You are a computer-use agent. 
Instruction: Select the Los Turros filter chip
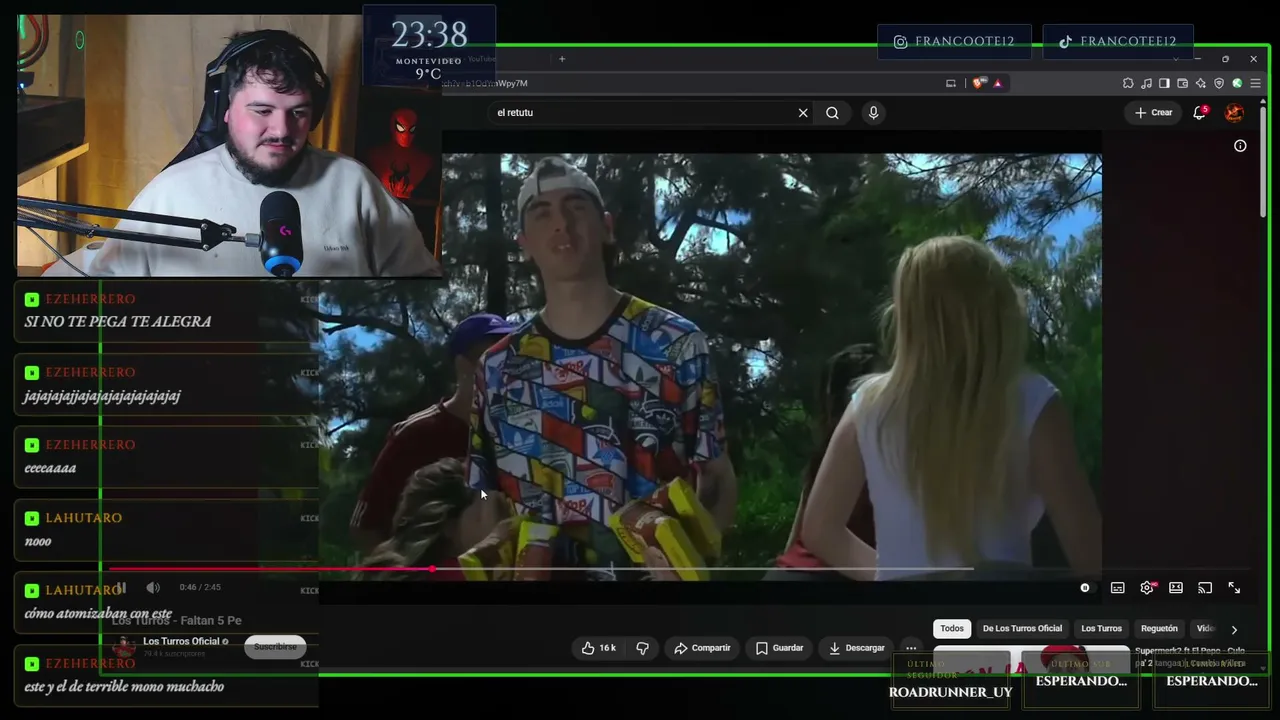pos(1101,629)
